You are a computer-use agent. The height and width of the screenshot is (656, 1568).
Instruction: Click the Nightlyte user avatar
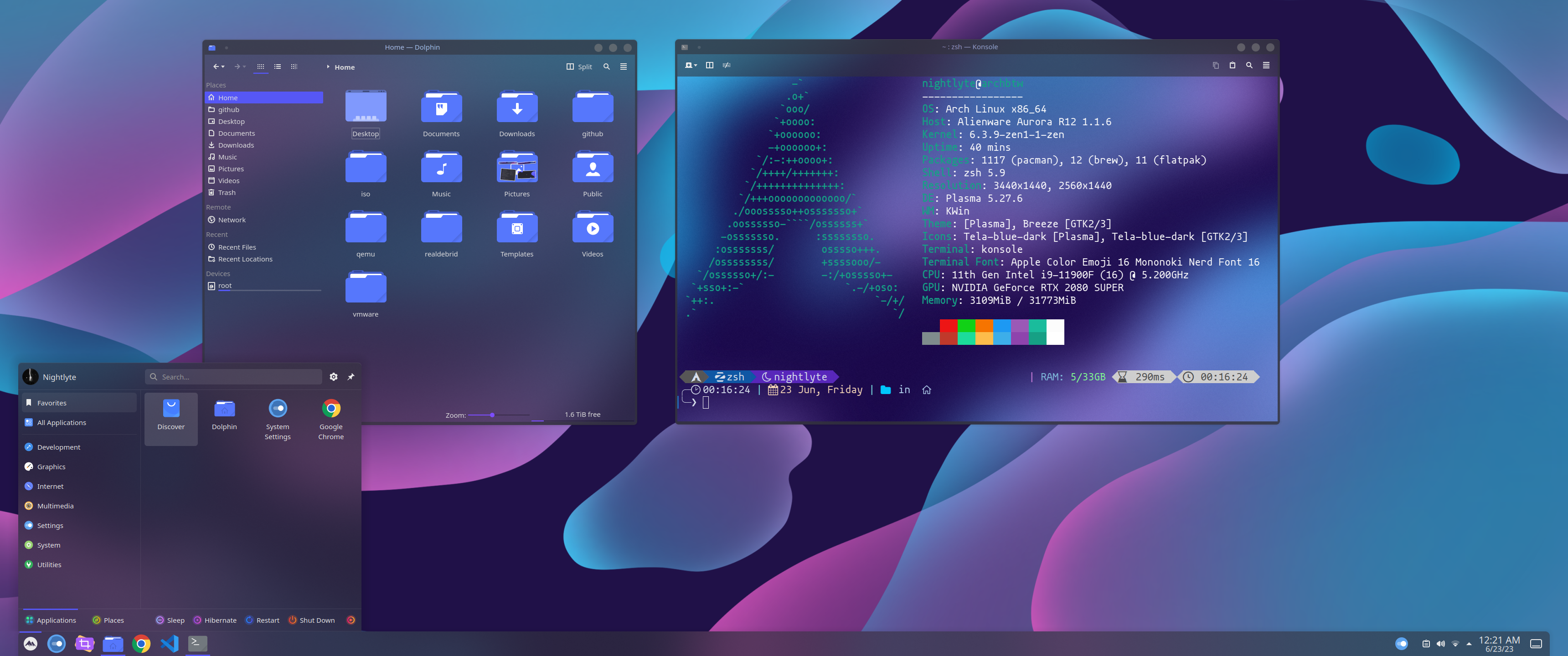coord(31,377)
